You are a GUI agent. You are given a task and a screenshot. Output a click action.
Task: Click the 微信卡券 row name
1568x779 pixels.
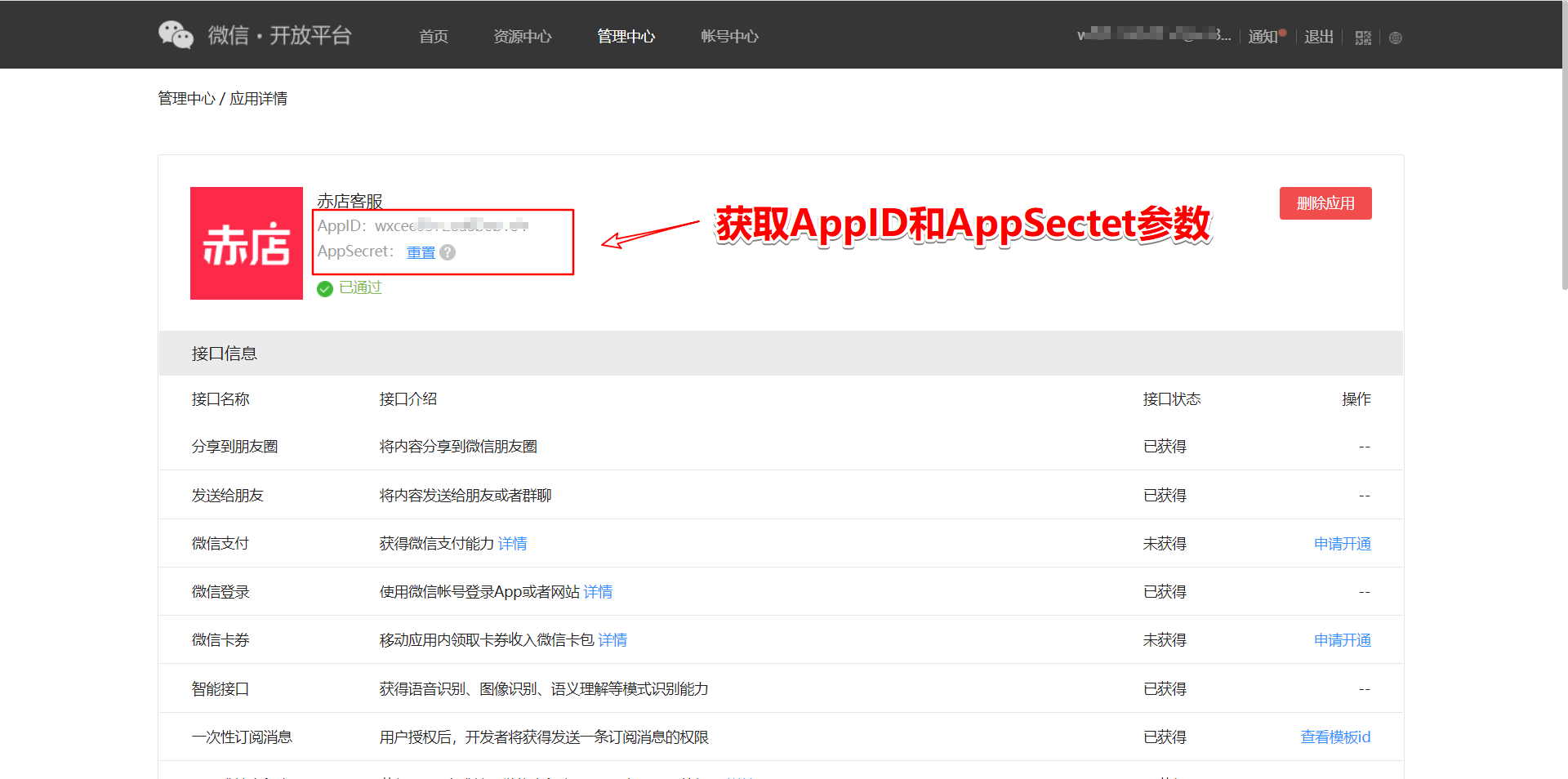click(x=220, y=640)
